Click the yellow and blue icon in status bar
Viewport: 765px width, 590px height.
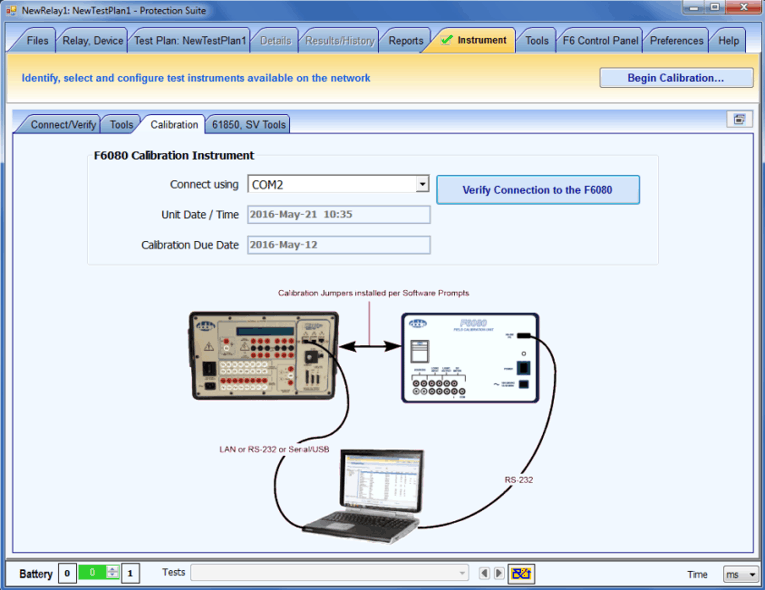click(x=521, y=573)
